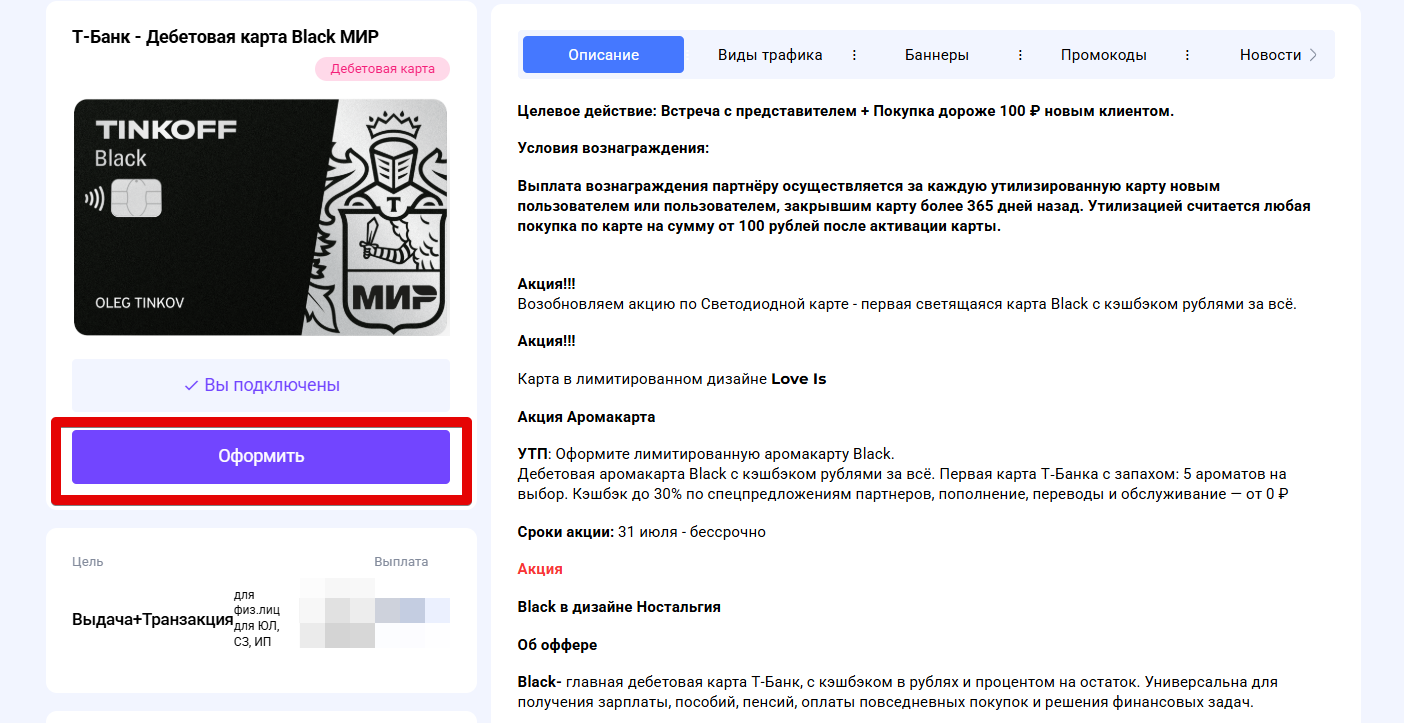Viewport: 1404px width, 723px height.
Task: Click TINKOFF Black logo on card image
Action: [x=165, y=143]
